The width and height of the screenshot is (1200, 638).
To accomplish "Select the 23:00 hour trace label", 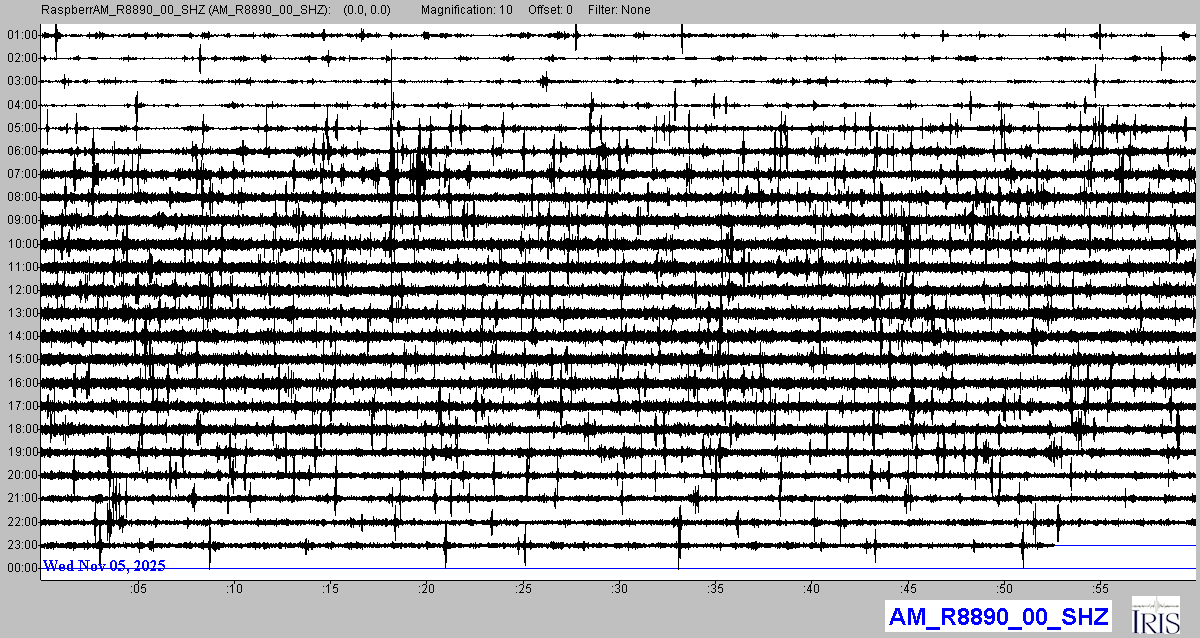I will tap(21, 545).
